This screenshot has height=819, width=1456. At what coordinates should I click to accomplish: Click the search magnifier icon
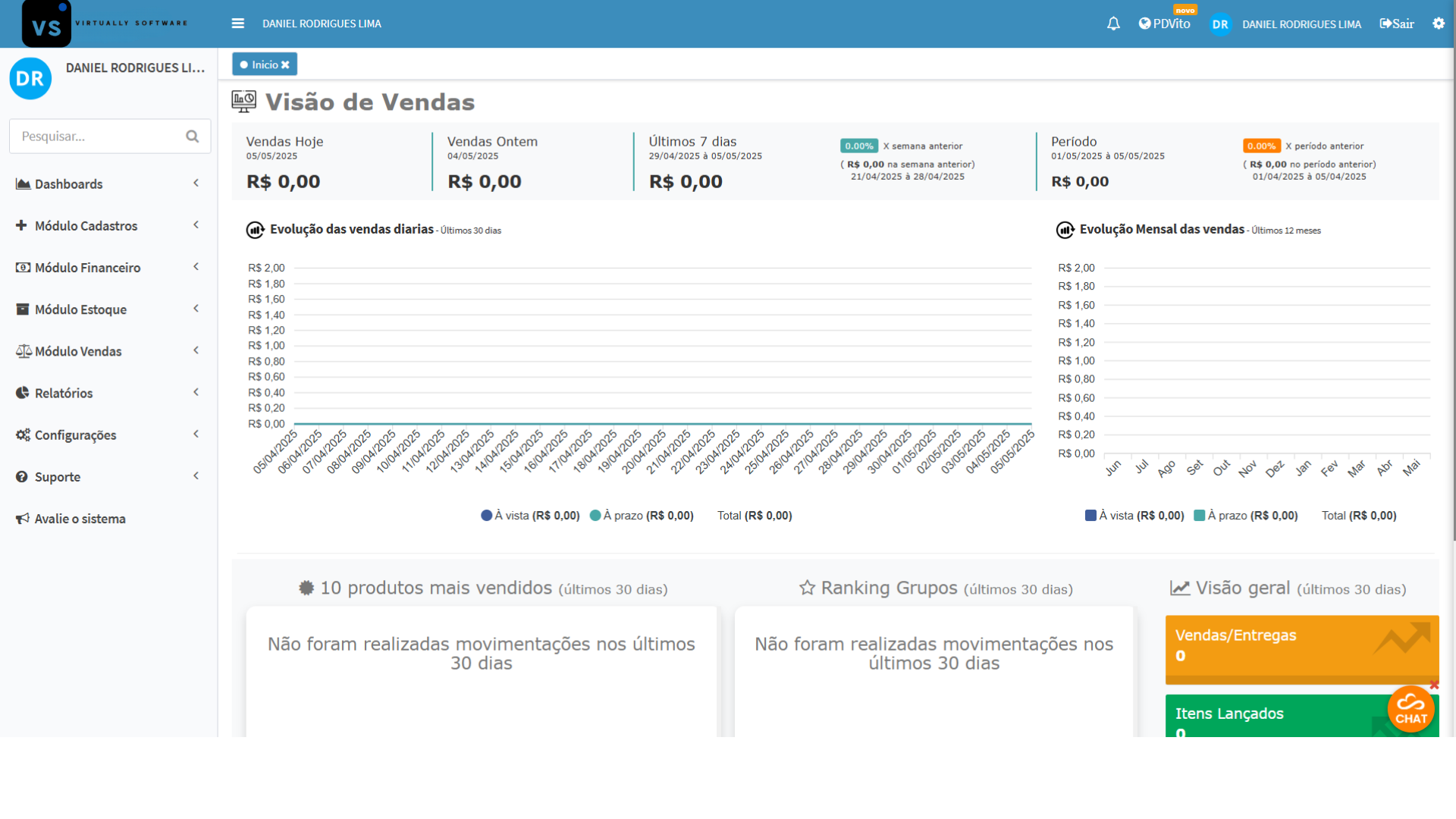point(192,136)
